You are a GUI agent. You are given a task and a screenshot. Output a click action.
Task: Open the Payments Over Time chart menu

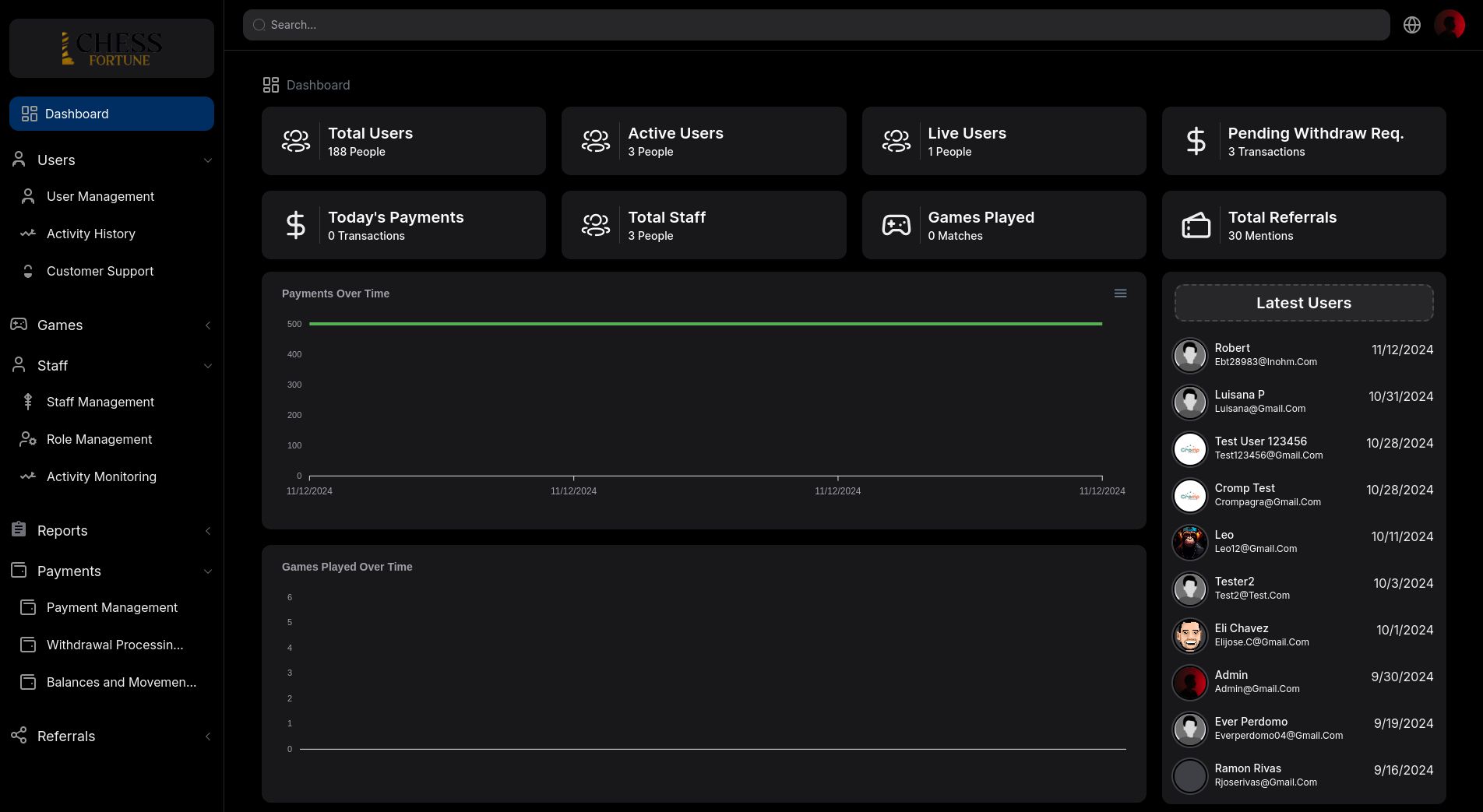click(1120, 294)
